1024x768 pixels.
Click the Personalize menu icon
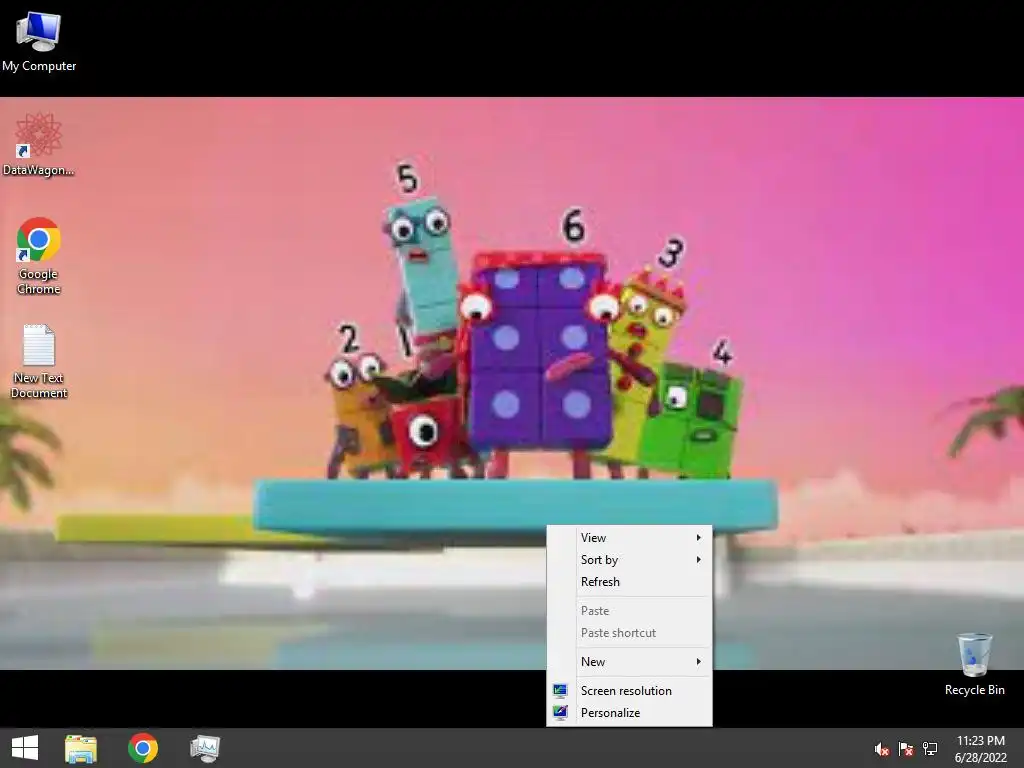pyautogui.click(x=560, y=712)
